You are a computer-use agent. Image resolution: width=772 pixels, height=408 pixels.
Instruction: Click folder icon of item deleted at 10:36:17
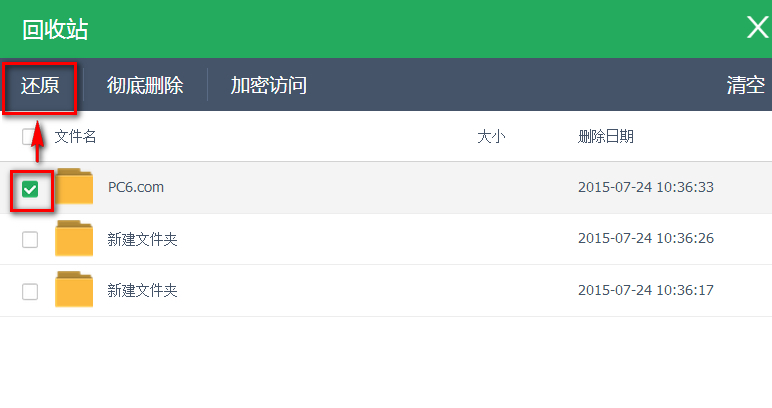pos(74,290)
